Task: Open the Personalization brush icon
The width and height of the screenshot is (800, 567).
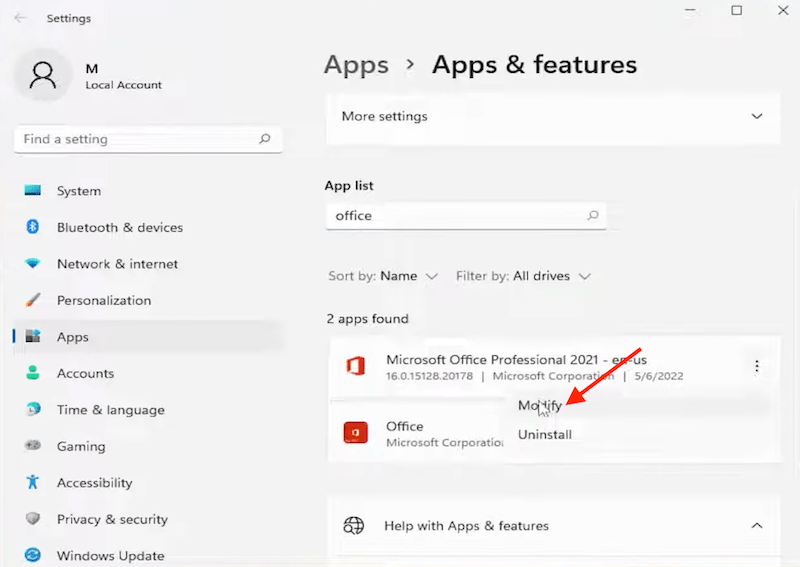Action: [33, 300]
